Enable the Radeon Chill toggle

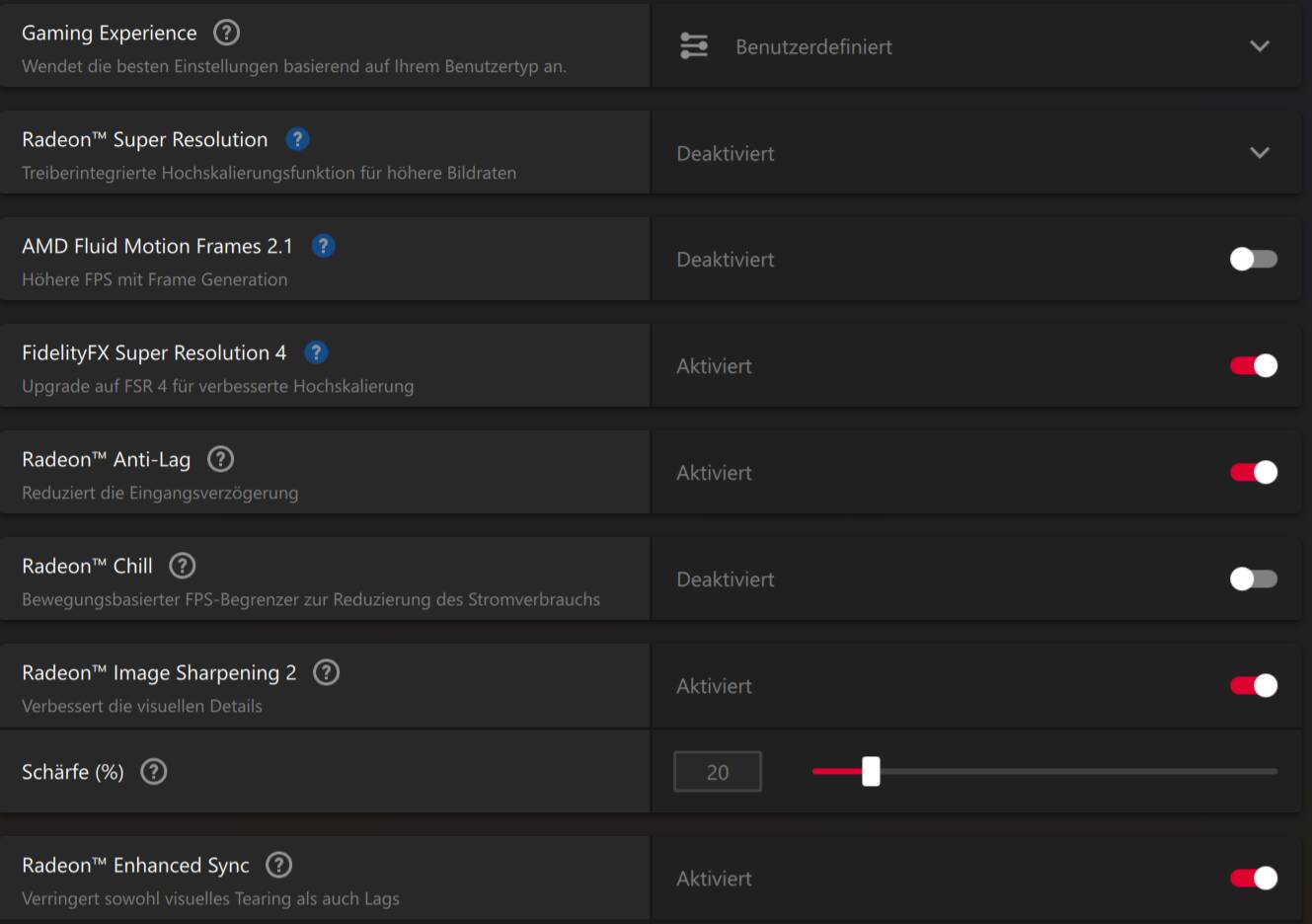[1254, 578]
